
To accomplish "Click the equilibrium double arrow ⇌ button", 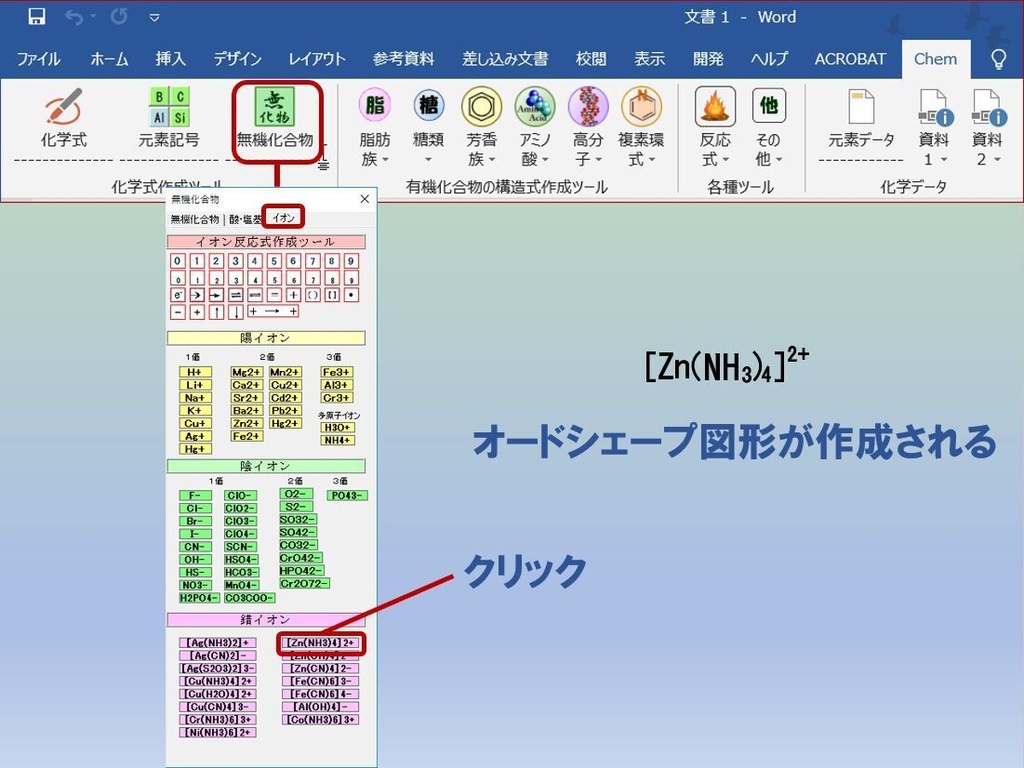I will pos(236,295).
